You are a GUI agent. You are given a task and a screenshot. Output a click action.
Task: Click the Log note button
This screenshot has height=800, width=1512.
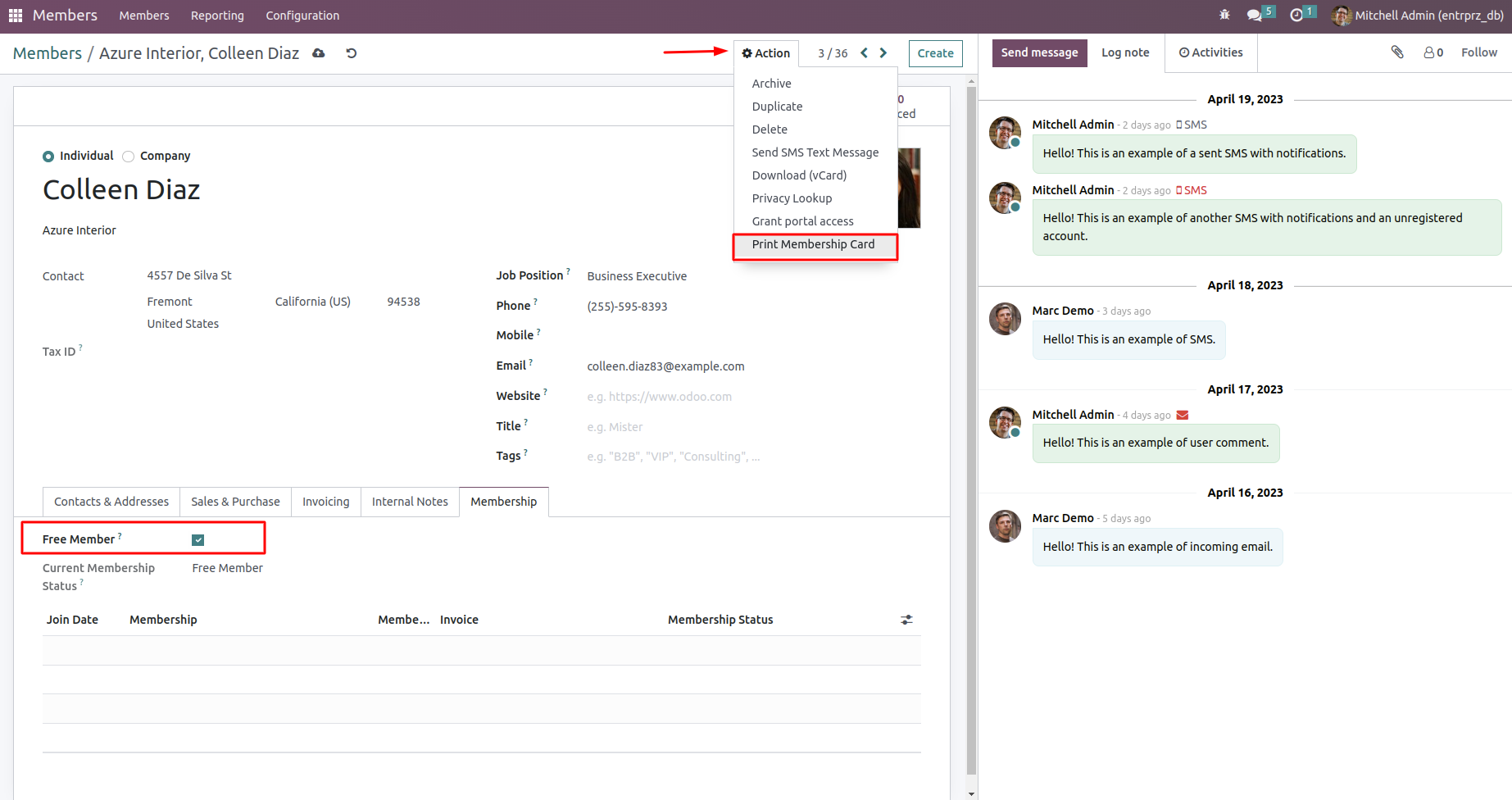pos(1125,52)
